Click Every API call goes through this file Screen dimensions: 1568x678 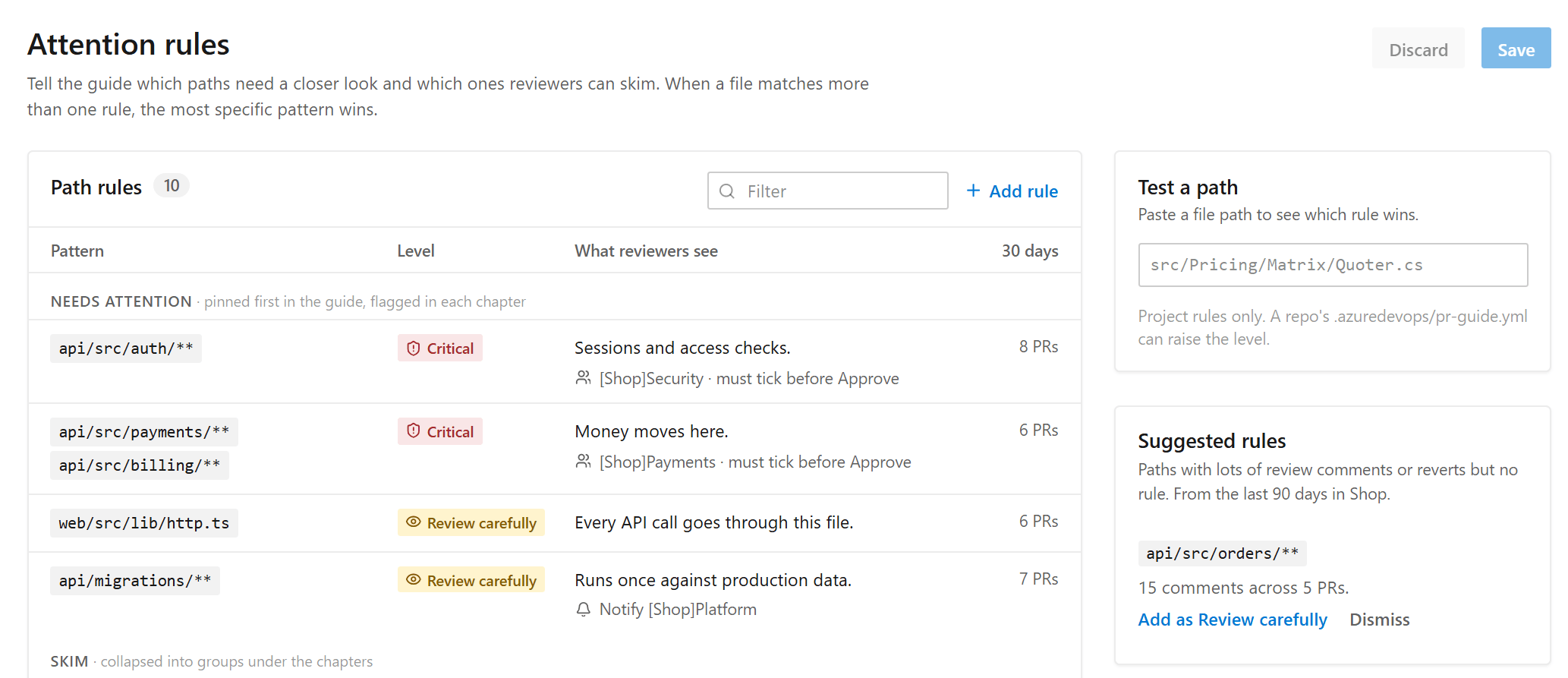713,522
